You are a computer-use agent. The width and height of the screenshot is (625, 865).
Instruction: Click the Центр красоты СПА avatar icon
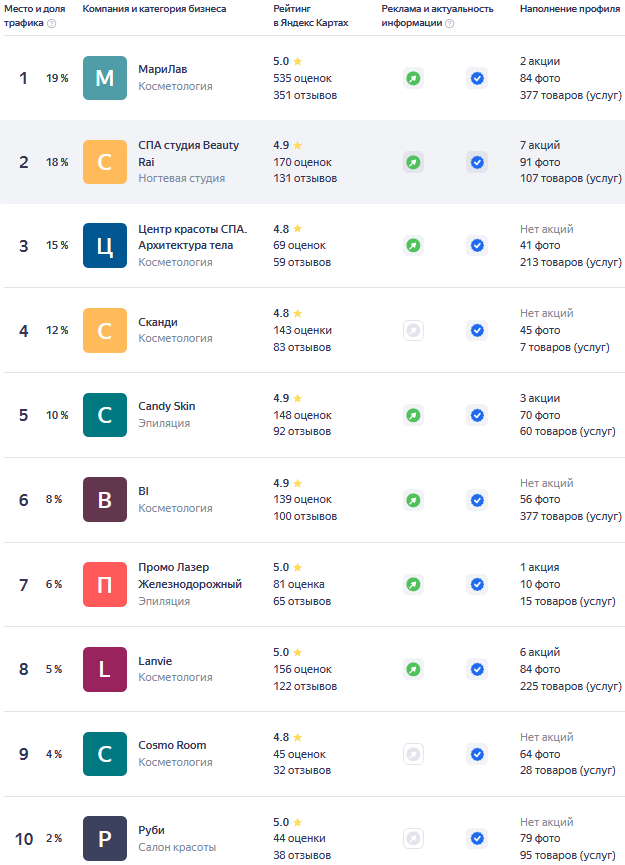pos(105,245)
